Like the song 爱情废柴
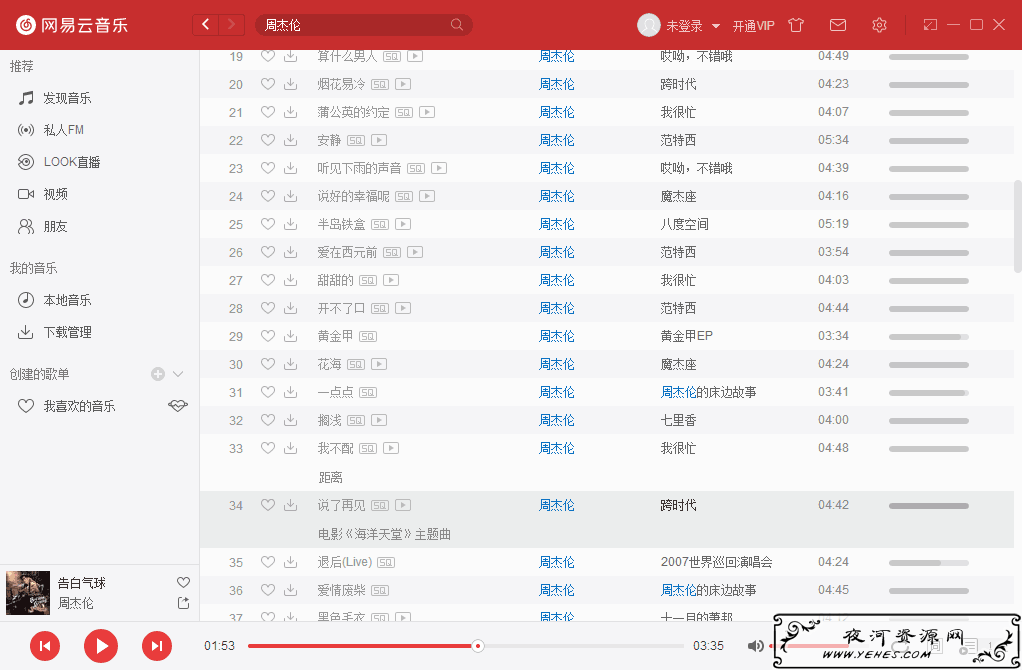1022x670 pixels. (x=268, y=590)
